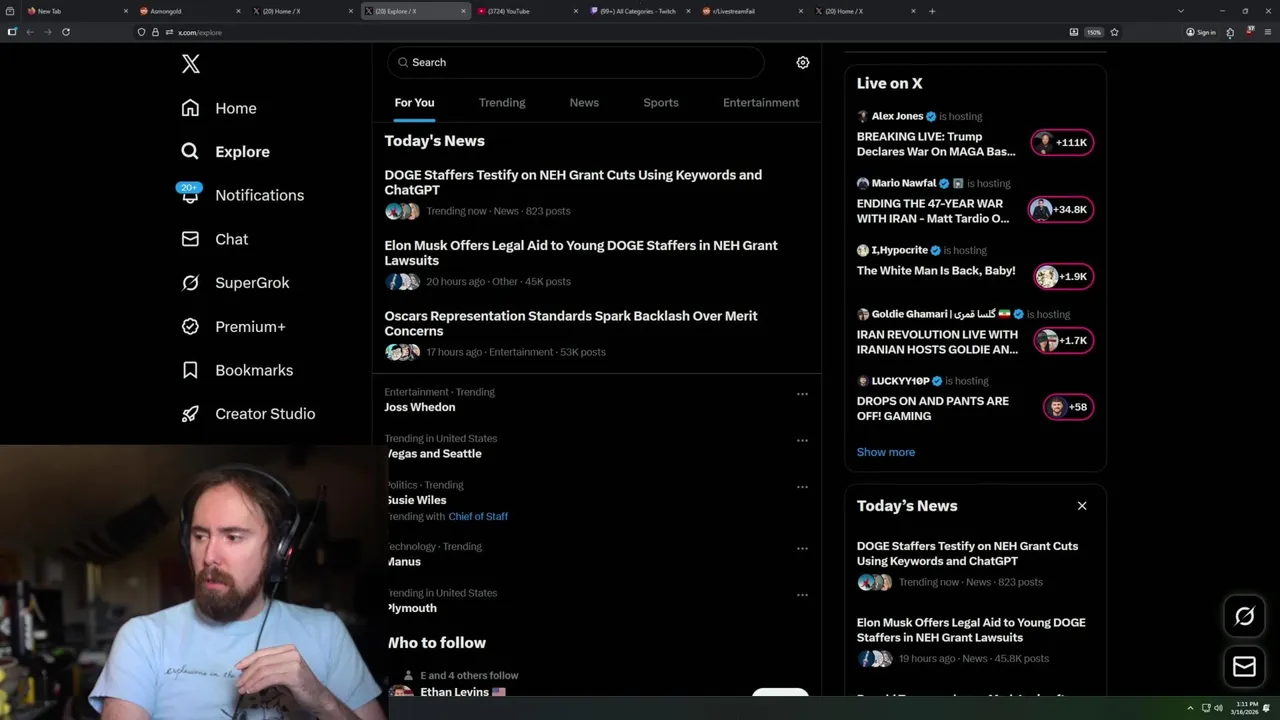Open SuperGrok in the sidebar
The width and height of the screenshot is (1280, 720).
coord(235,283)
